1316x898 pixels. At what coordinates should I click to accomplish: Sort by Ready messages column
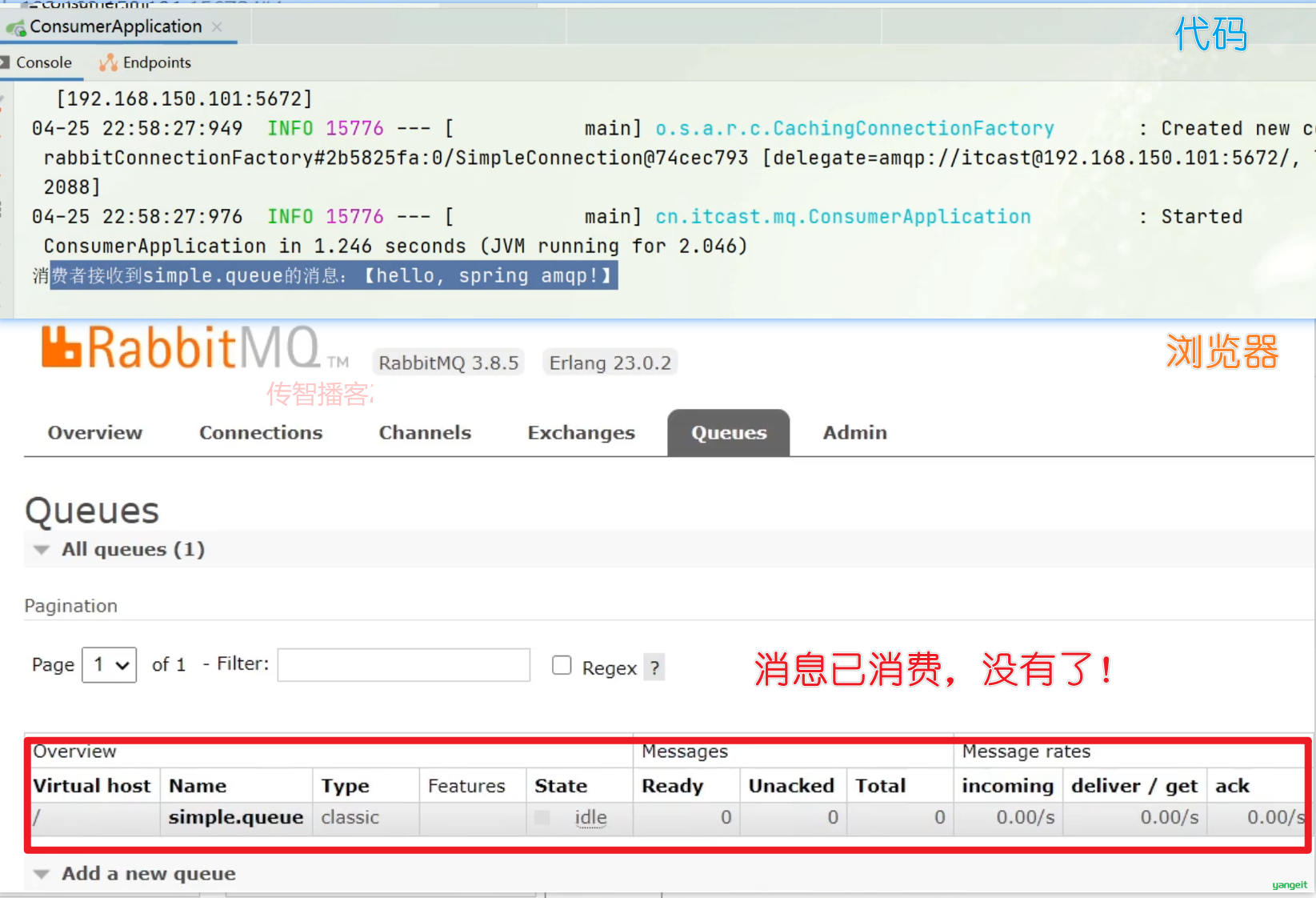(672, 786)
